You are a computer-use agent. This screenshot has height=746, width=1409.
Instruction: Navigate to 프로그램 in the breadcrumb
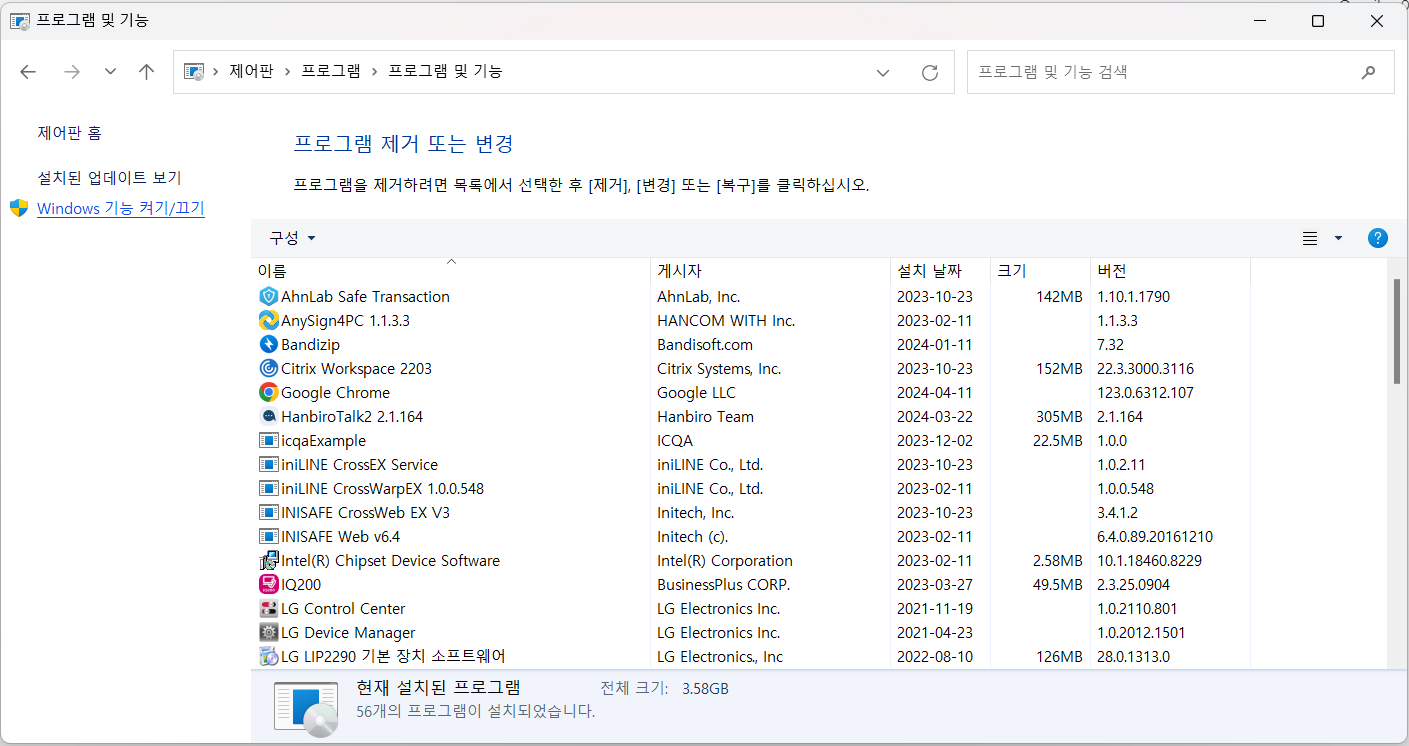tap(331, 71)
